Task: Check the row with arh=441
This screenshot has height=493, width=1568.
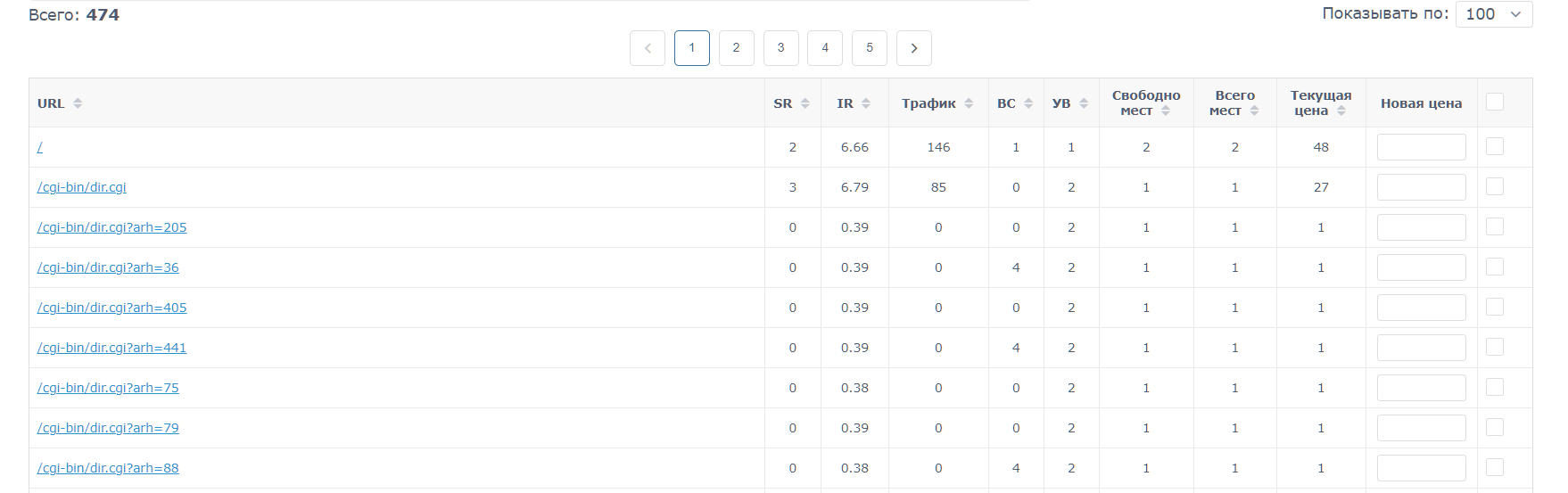Action: point(1495,347)
